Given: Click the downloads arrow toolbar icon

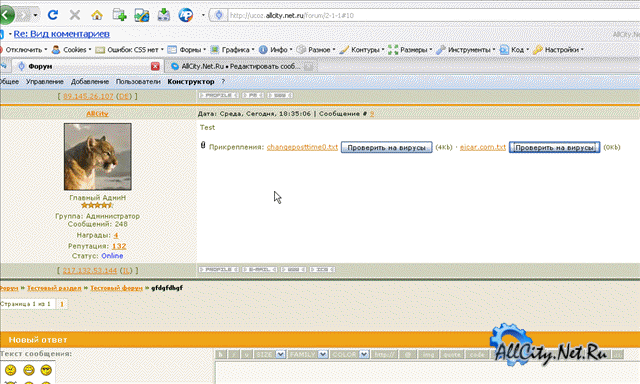Looking at the screenshot, I should [x=164, y=15].
